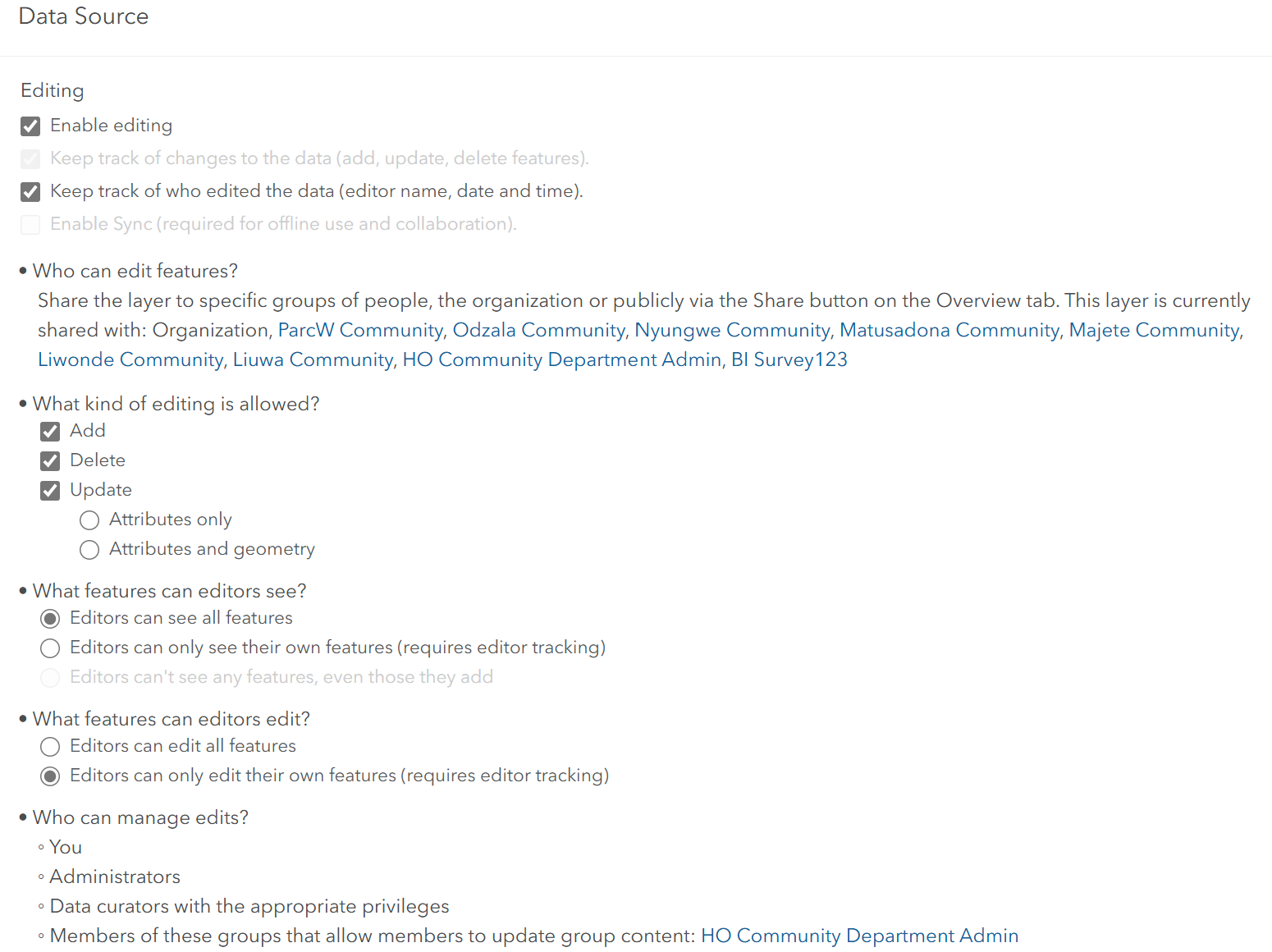Select Editors can only edit their own features
Screen dimensions: 1272x952
click(x=50, y=776)
